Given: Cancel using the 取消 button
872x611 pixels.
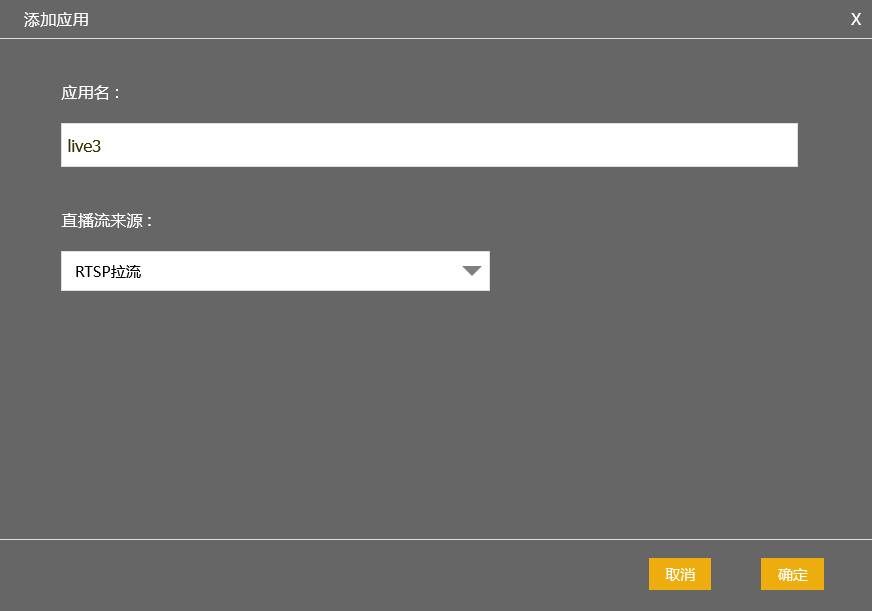Looking at the screenshot, I should (680, 574).
